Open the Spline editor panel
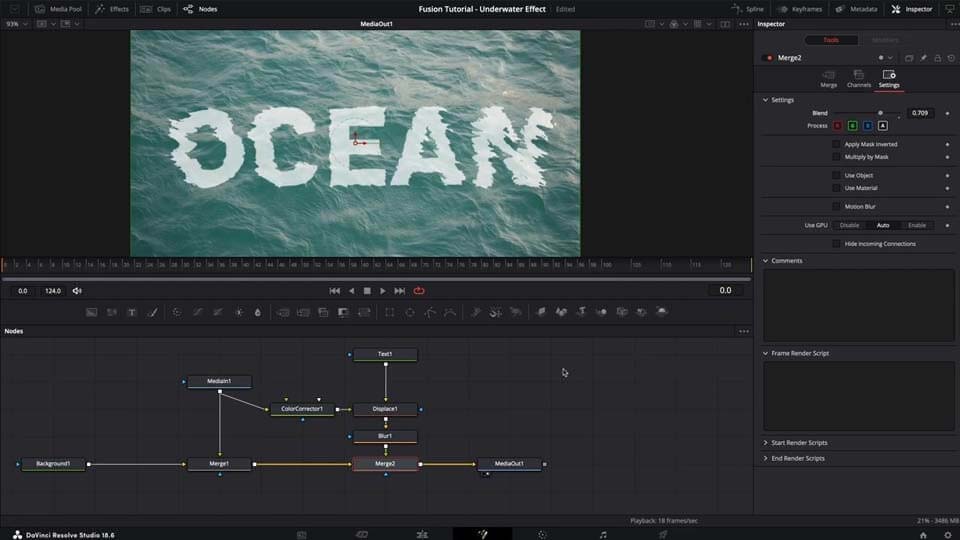The image size is (960, 540). tap(748, 9)
